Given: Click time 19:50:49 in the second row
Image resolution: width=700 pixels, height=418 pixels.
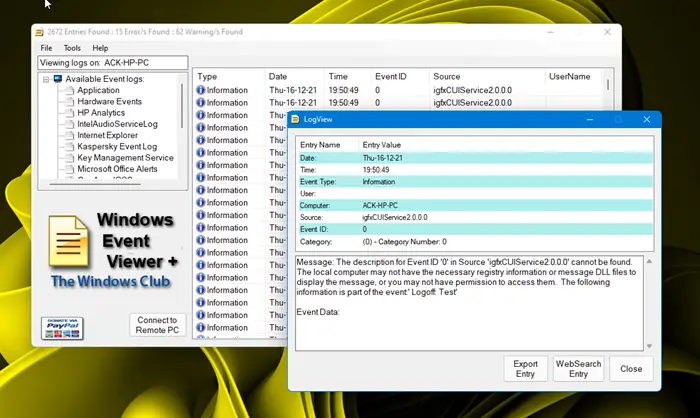Looking at the screenshot, I should tap(343, 103).
